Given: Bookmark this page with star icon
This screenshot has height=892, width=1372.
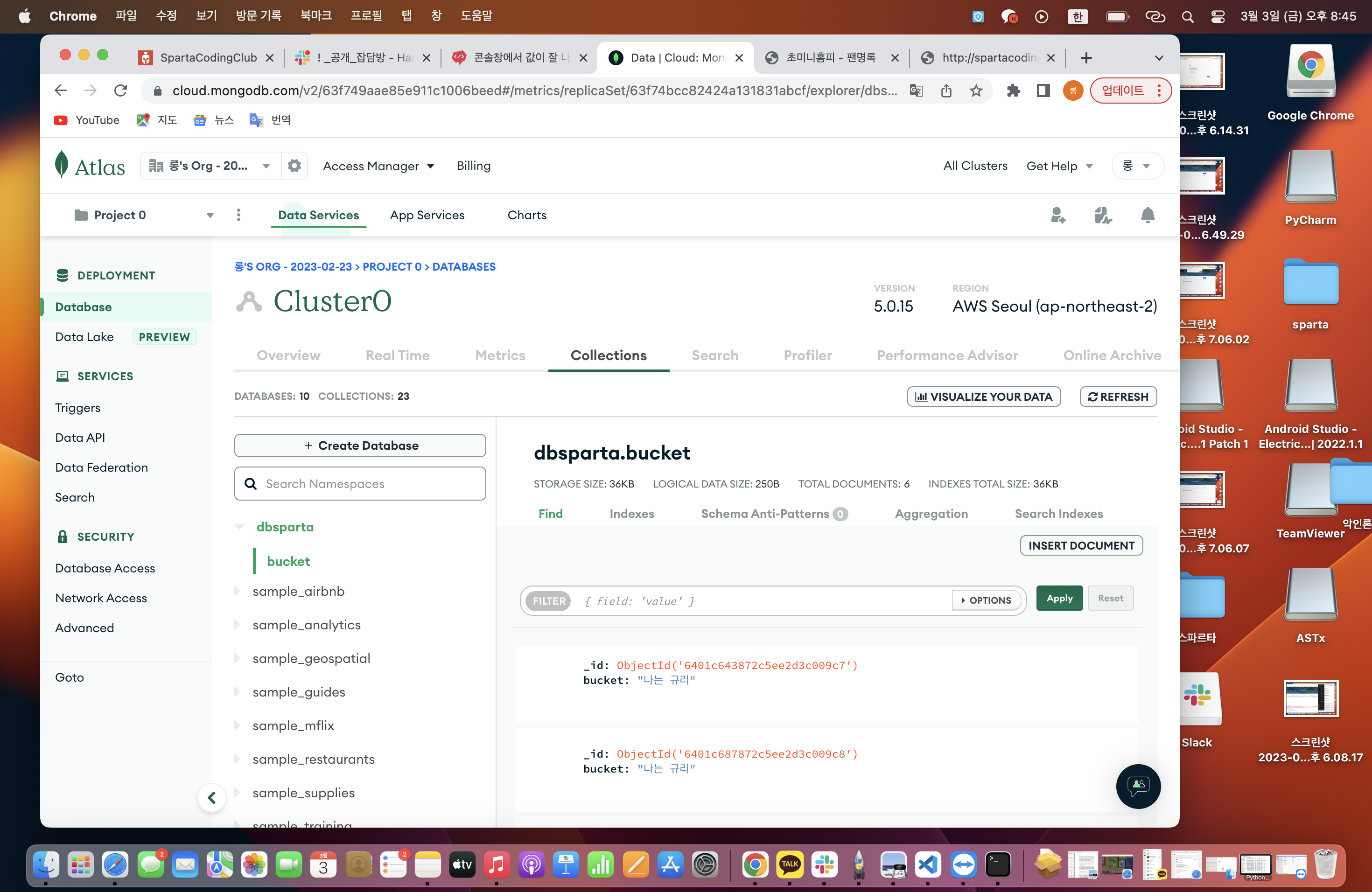Looking at the screenshot, I should [976, 91].
